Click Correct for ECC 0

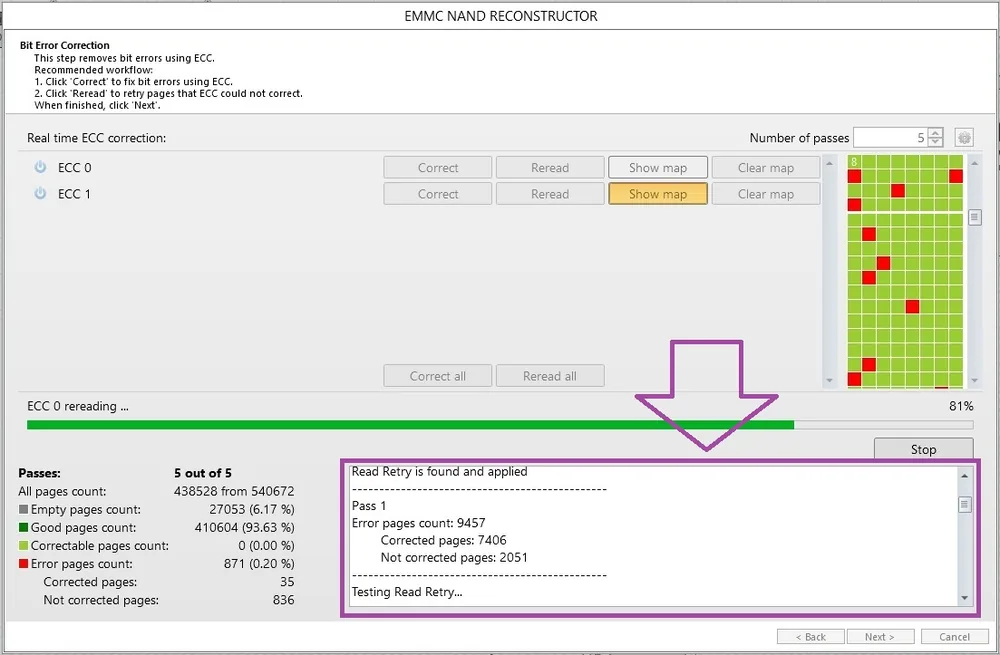tap(438, 168)
